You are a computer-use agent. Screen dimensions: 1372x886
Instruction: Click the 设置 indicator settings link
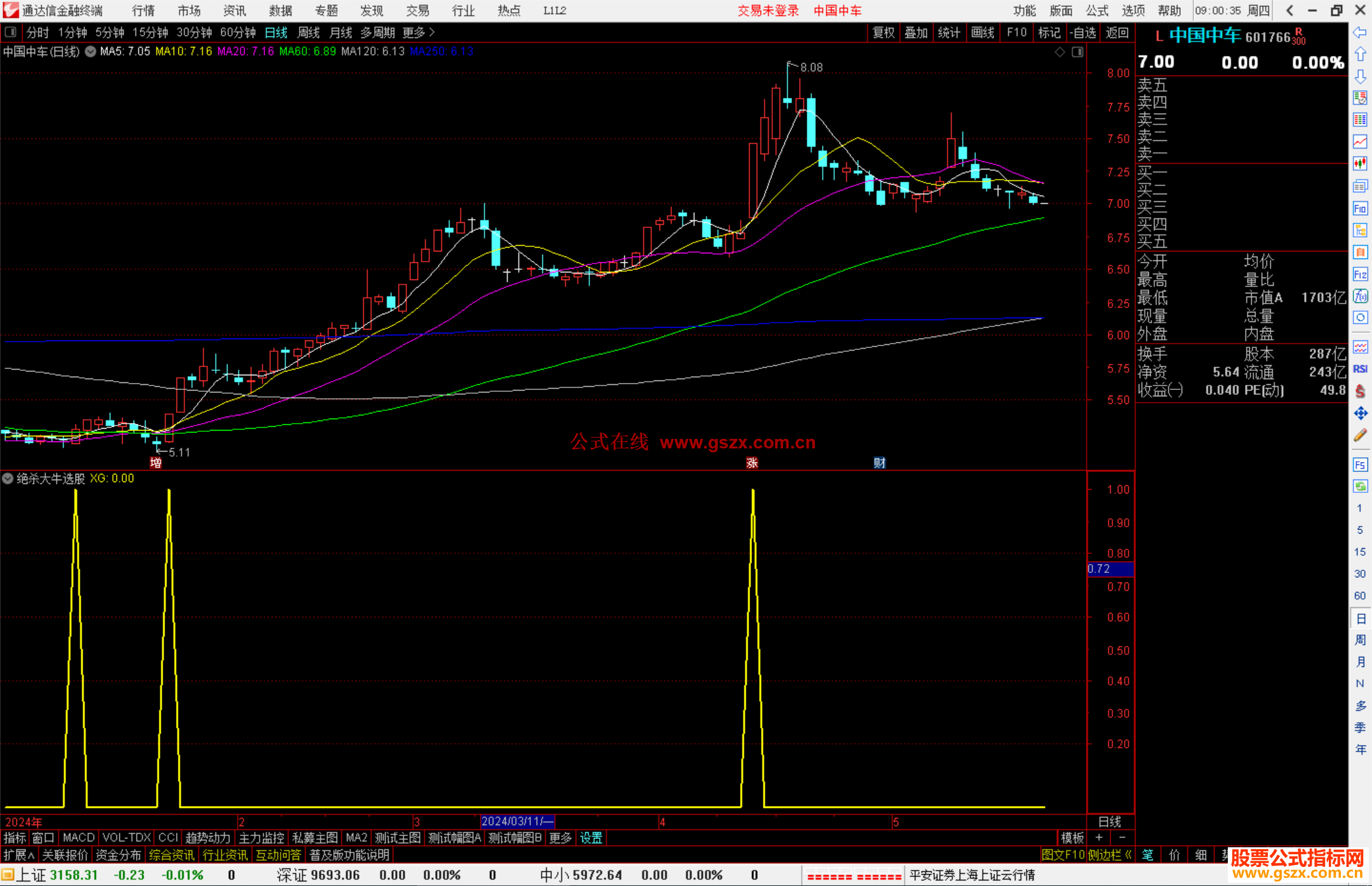click(x=591, y=838)
